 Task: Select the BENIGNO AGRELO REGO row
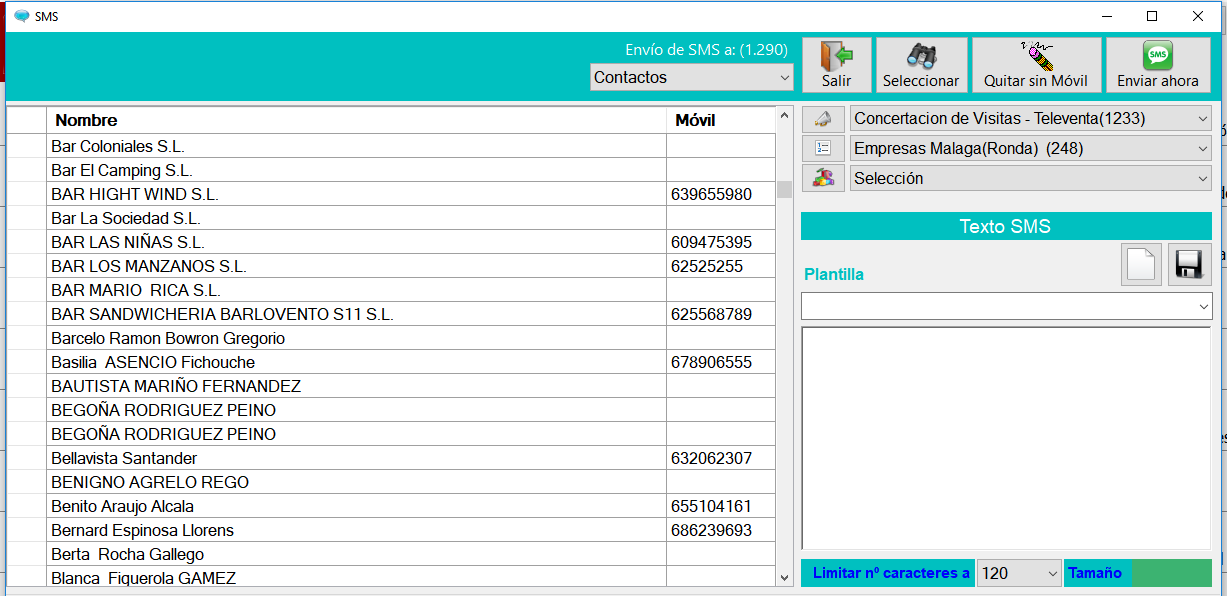pyautogui.click(x=391, y=482)
